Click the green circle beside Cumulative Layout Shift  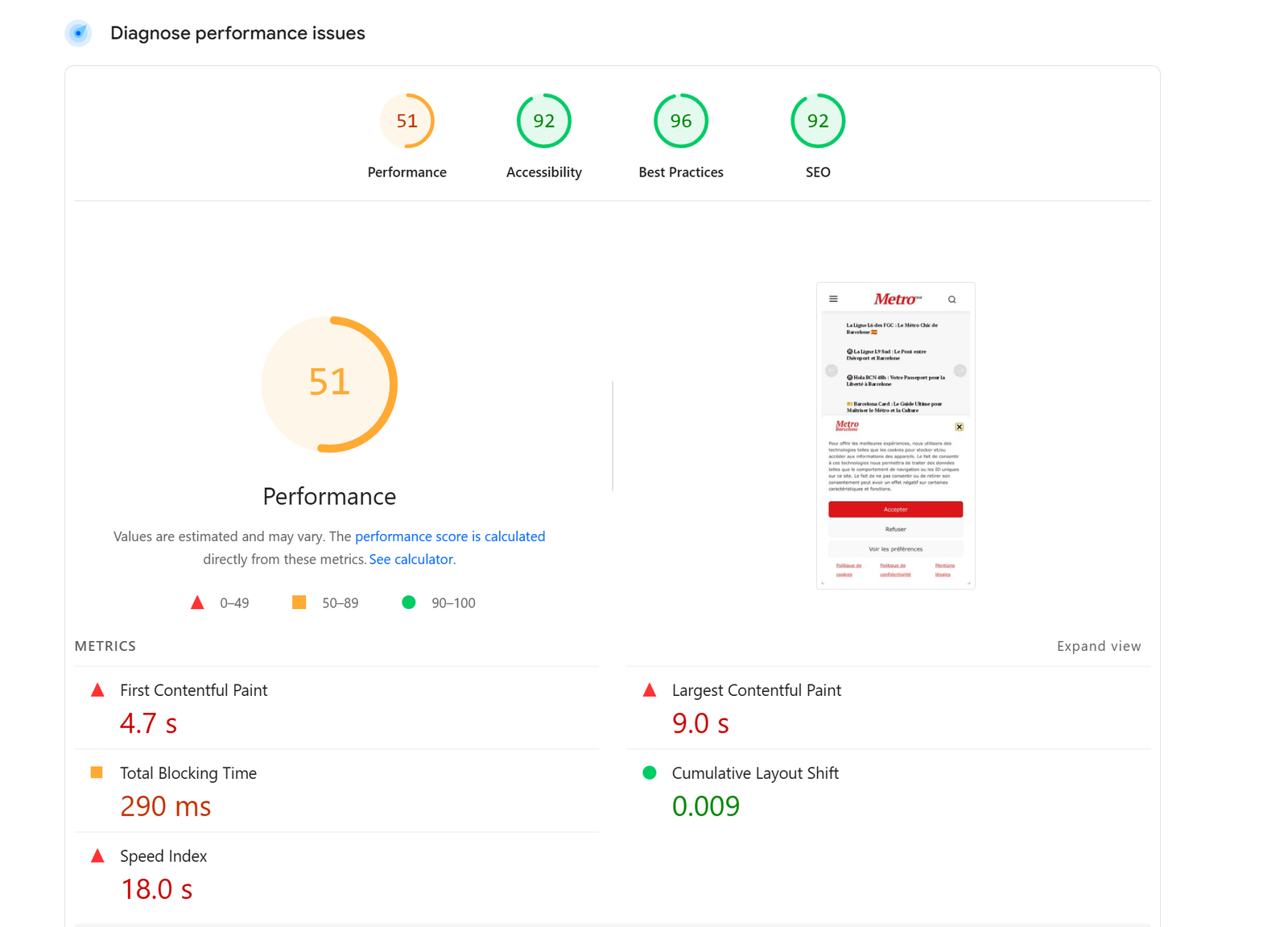(650, 772)
